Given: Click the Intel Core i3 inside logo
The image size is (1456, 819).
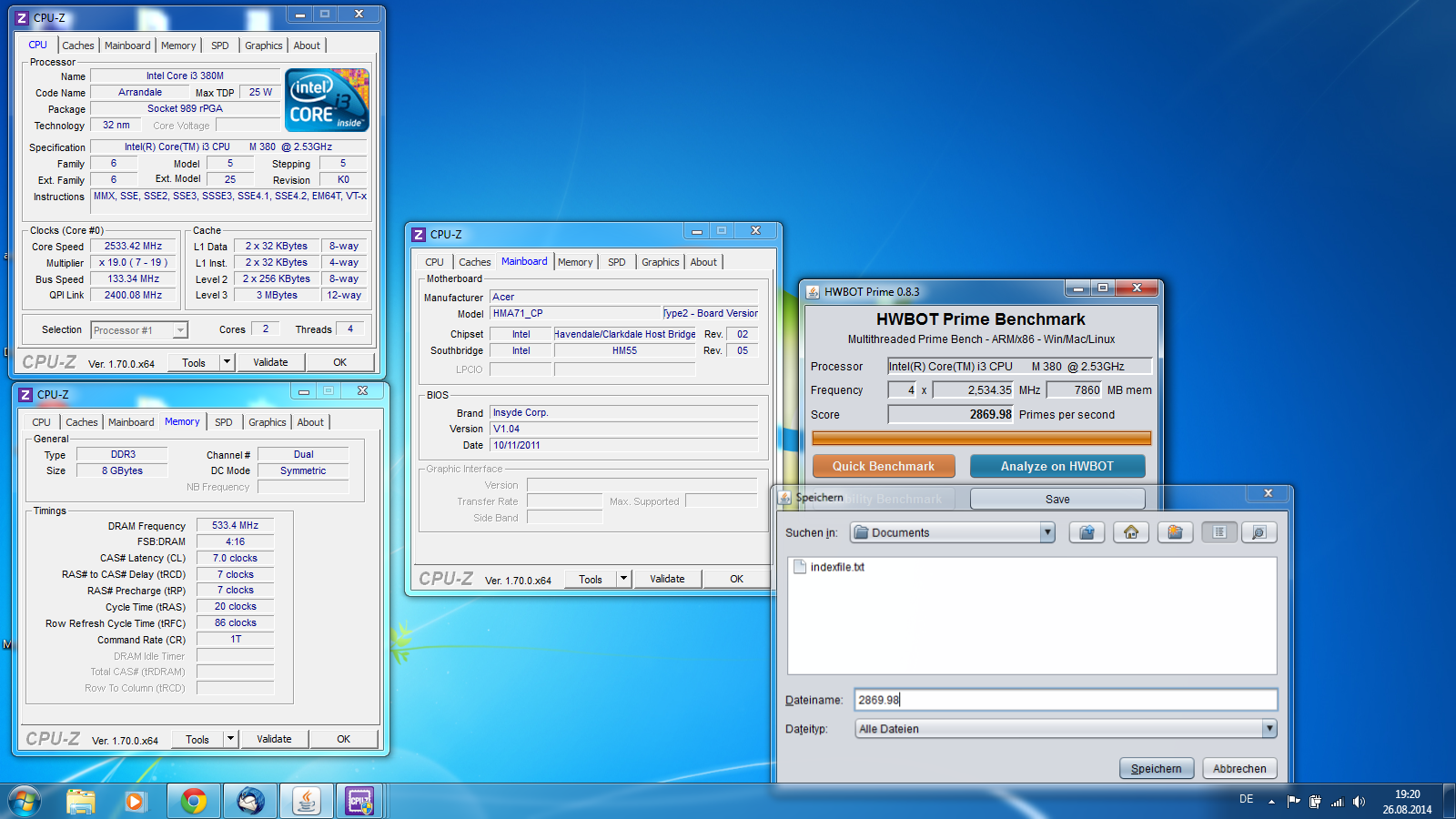Looking at the screenshot, I should (328, 100).
